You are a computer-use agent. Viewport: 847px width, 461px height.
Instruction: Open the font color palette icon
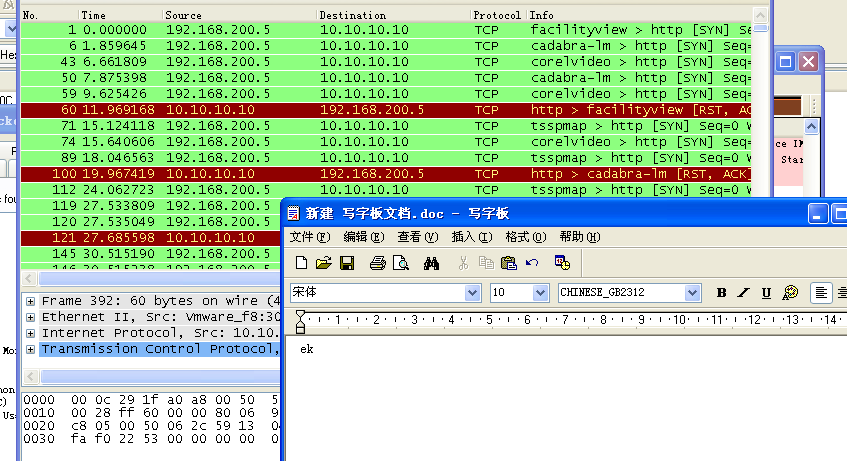tap(790, 293)
